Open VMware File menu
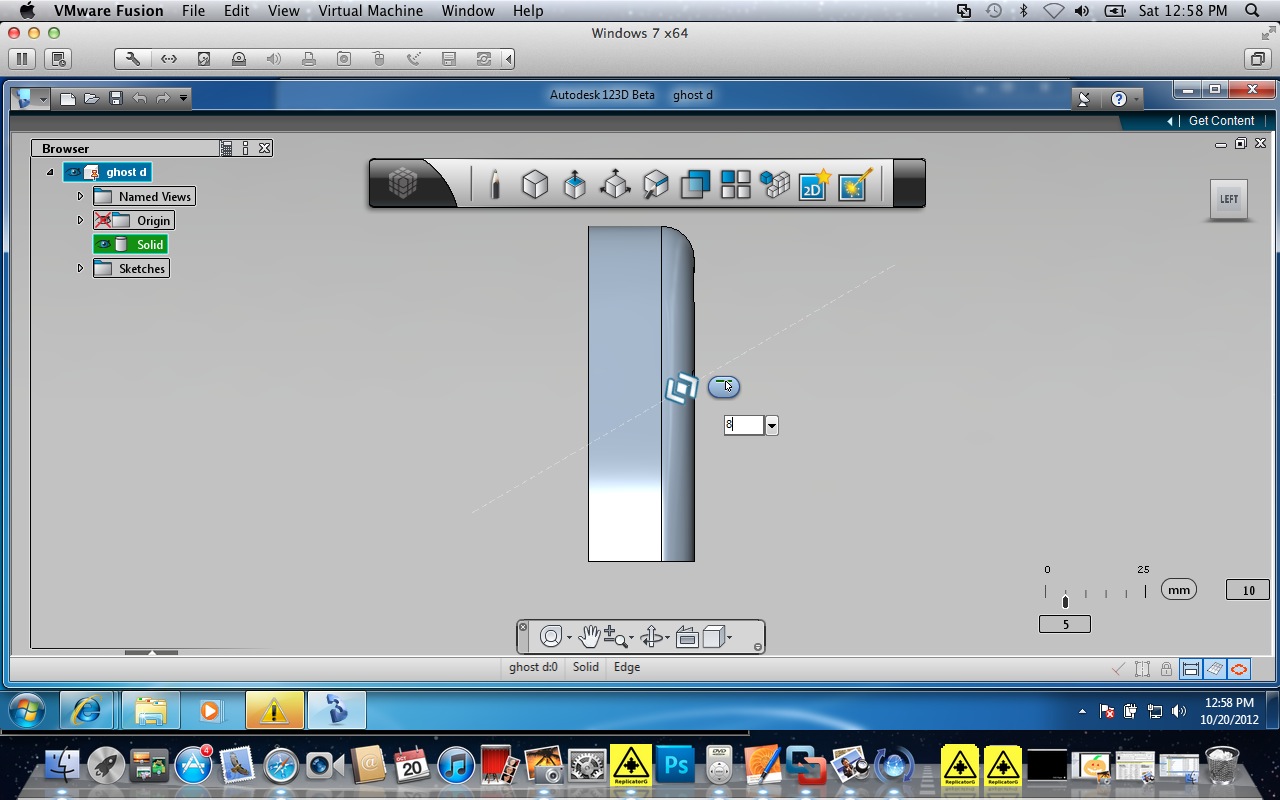This screenshot has height=800, width=1280. 193,11
